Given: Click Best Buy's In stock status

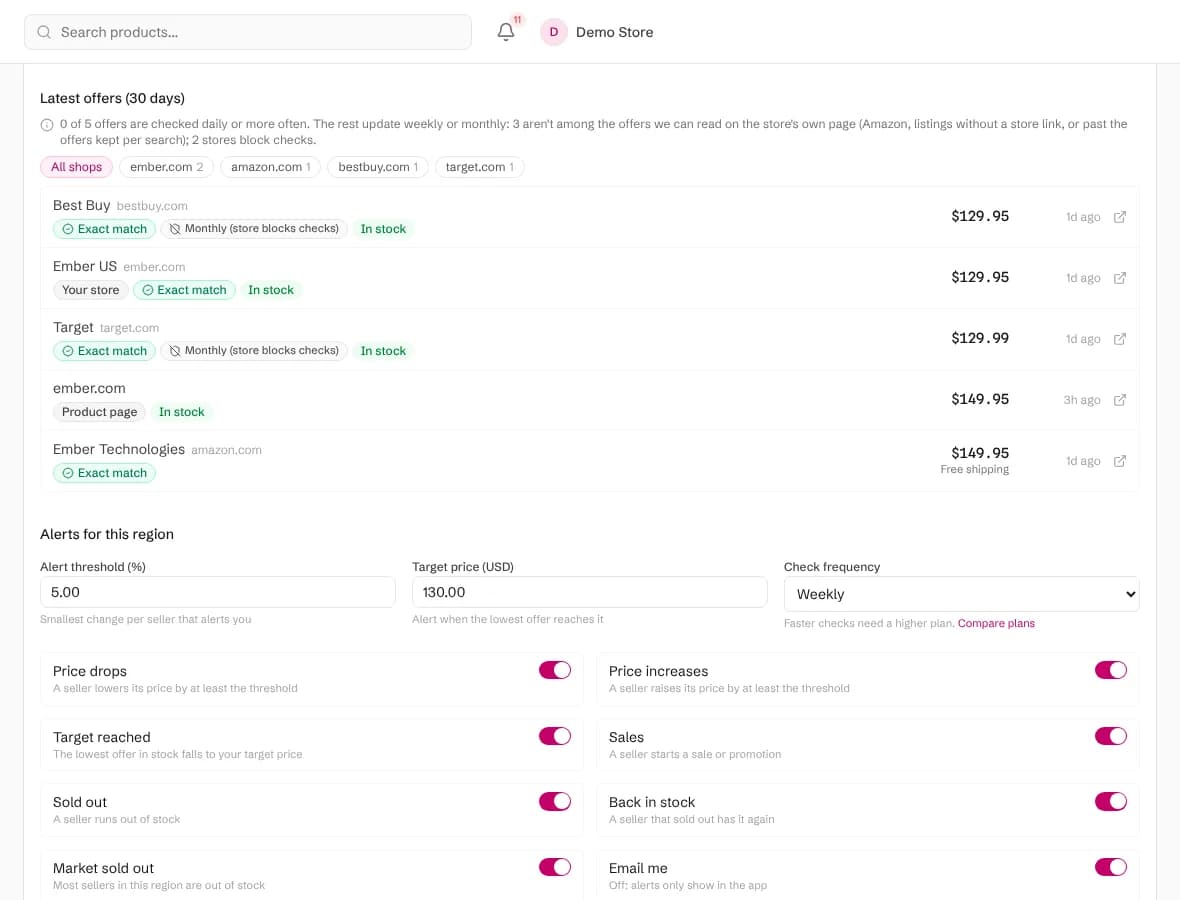Looking at the screenshot, I should click(x=383, y=229).
